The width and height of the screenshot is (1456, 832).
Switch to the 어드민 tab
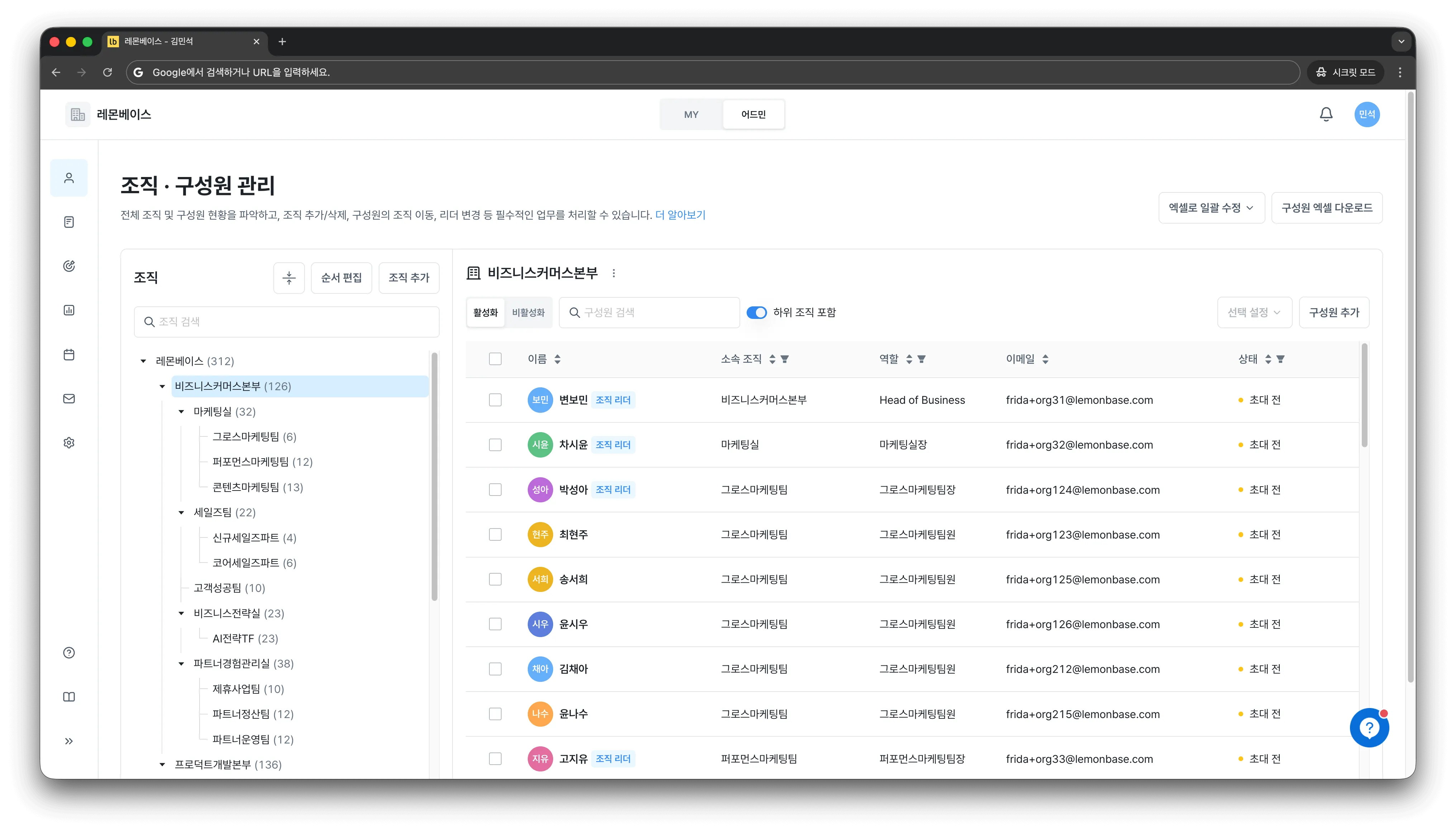[x=753, y=114]
